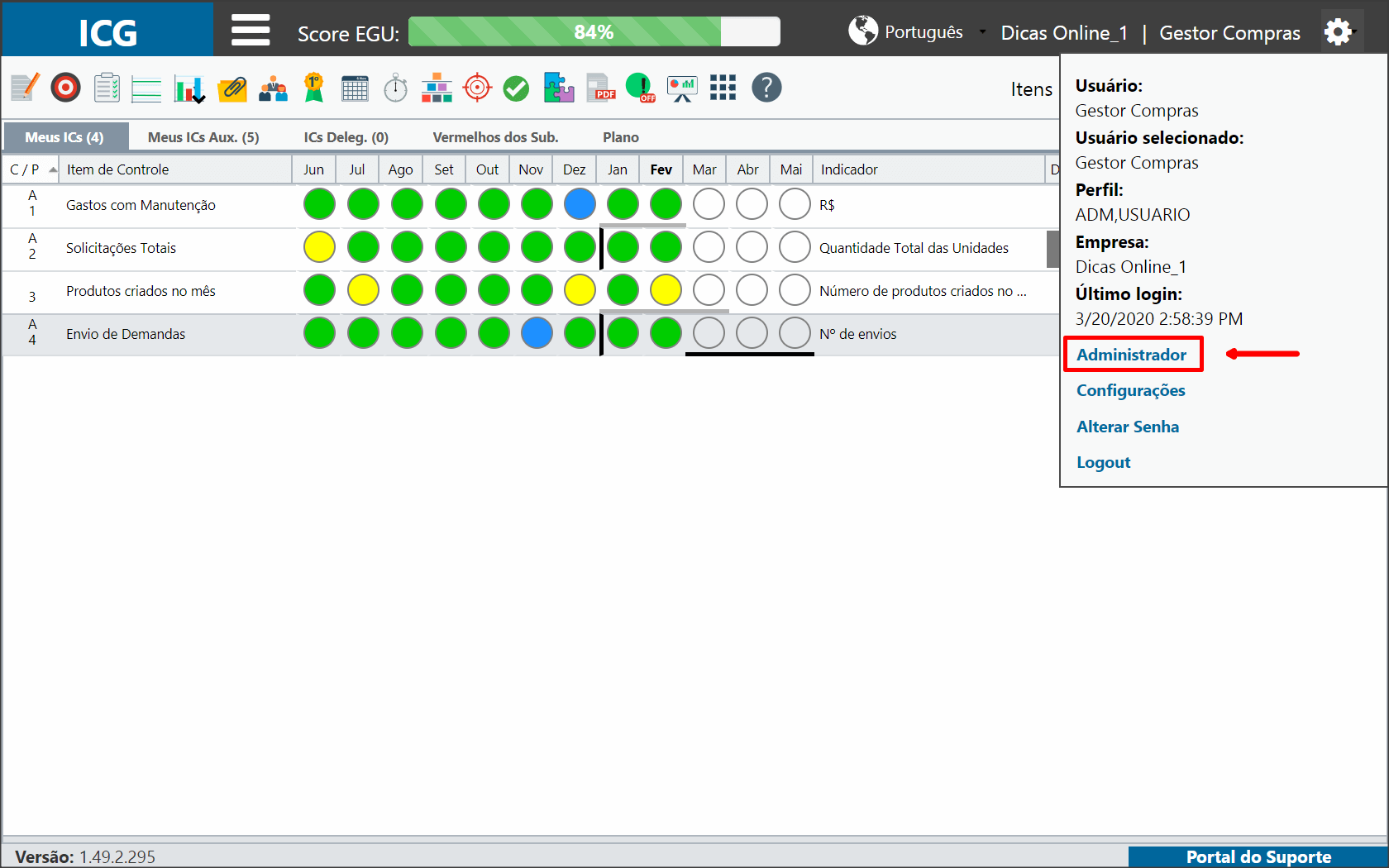The image size is (1389, 868).
Task: Sort by the C / P column arrow
Action: [x=53, y=169]
